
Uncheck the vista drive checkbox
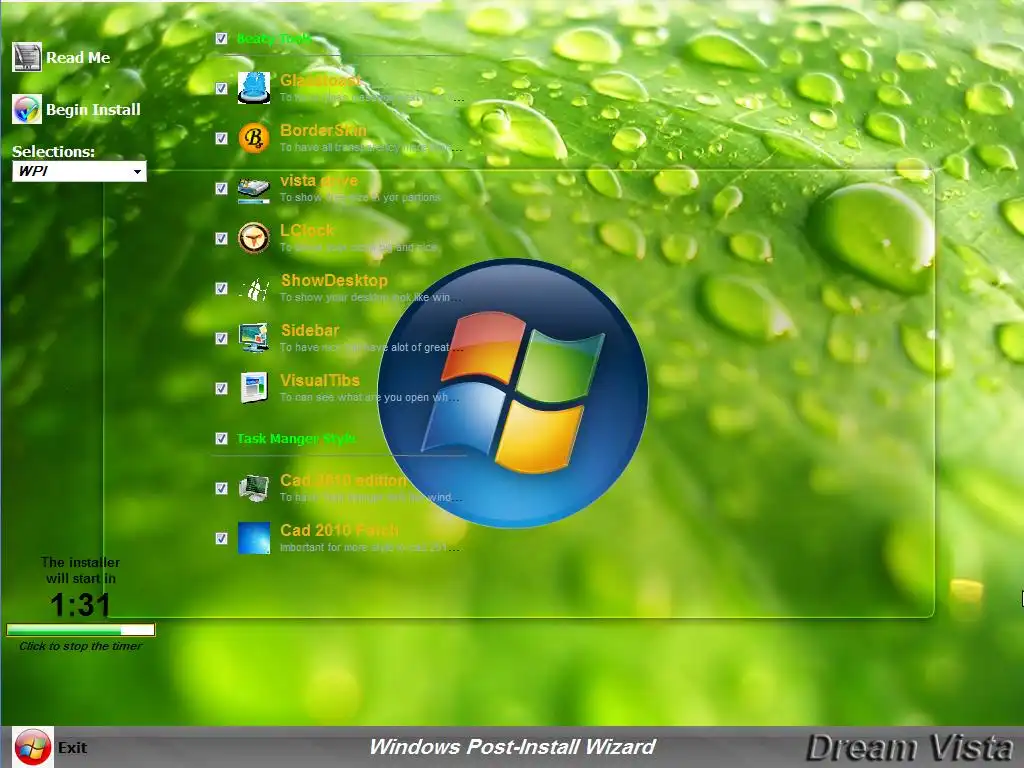click(x=221, y=188)
